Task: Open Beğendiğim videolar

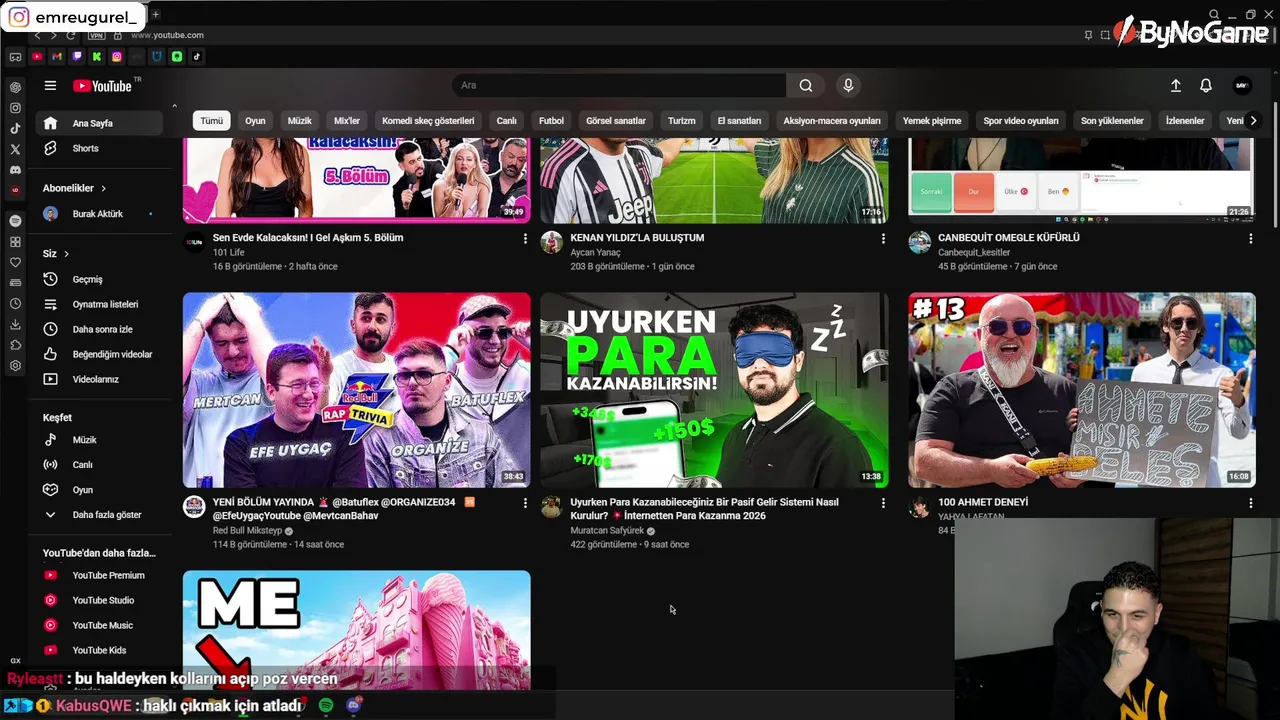Action: [98, 354]
